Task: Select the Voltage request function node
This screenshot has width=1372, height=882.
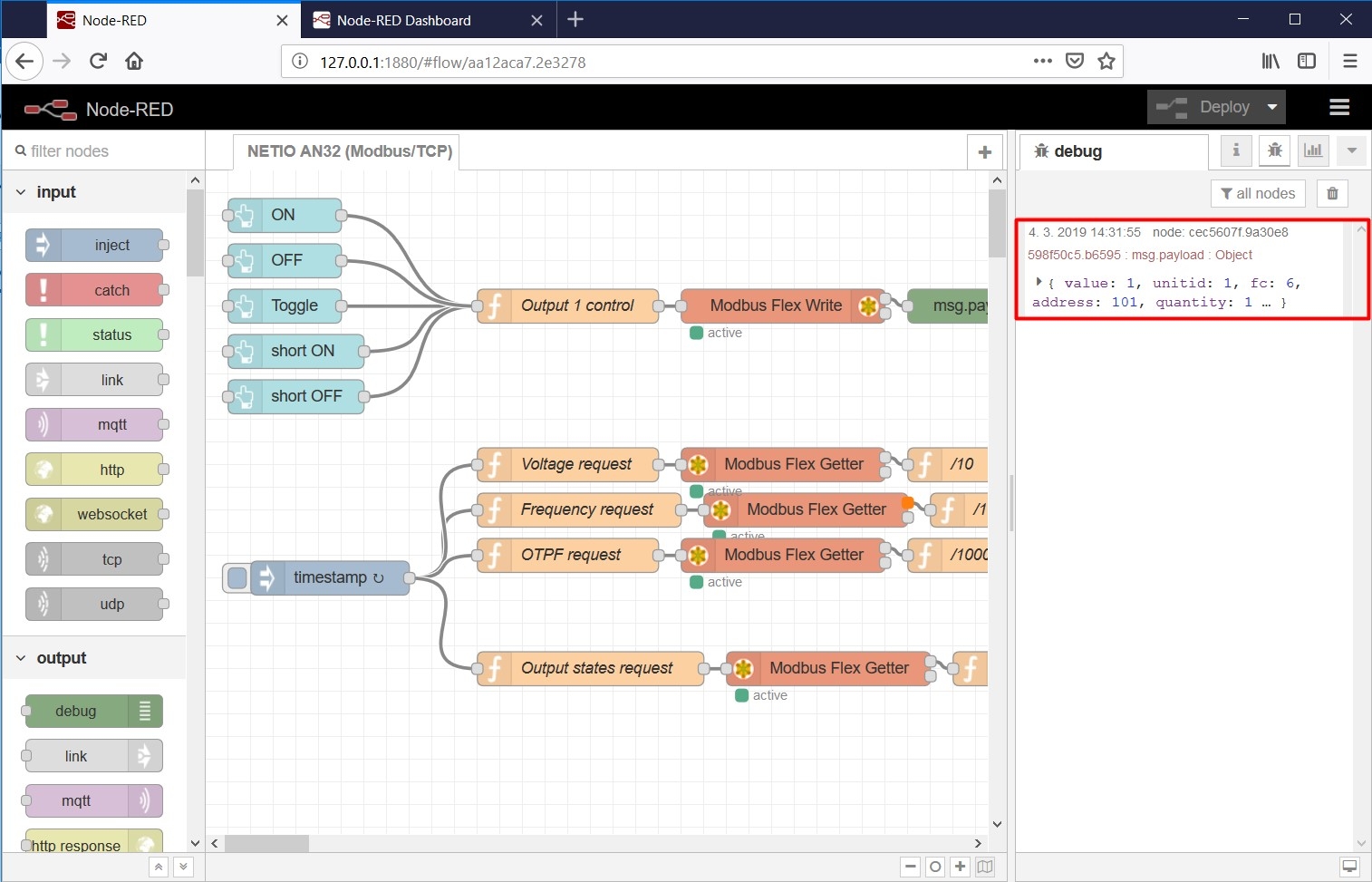Action: pos(568,464)
